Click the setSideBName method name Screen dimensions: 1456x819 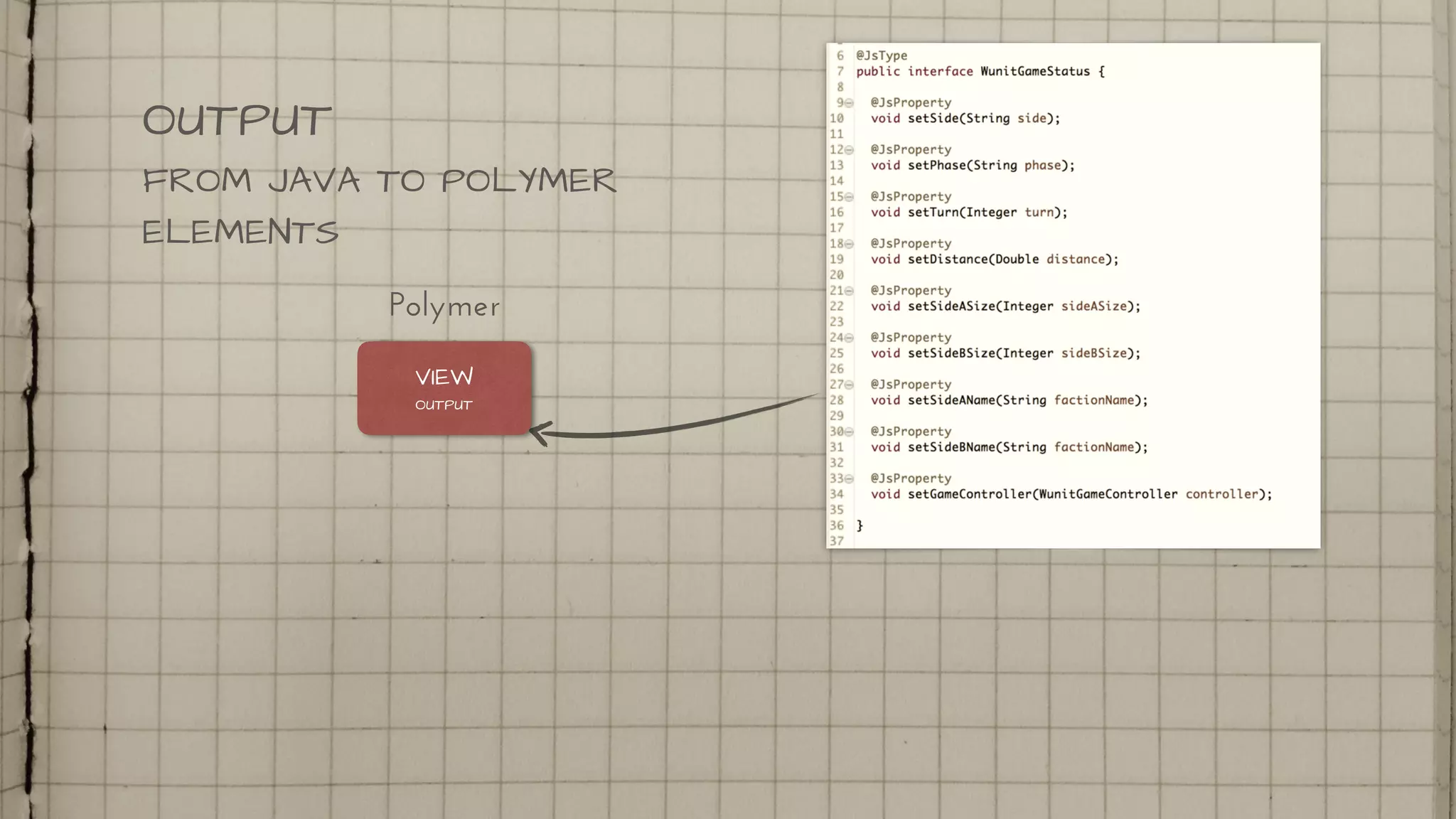[x=951, y=446]
